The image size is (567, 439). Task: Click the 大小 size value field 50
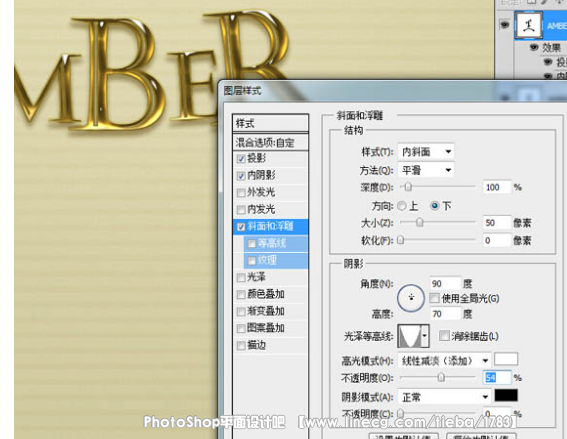click(497, 222)
